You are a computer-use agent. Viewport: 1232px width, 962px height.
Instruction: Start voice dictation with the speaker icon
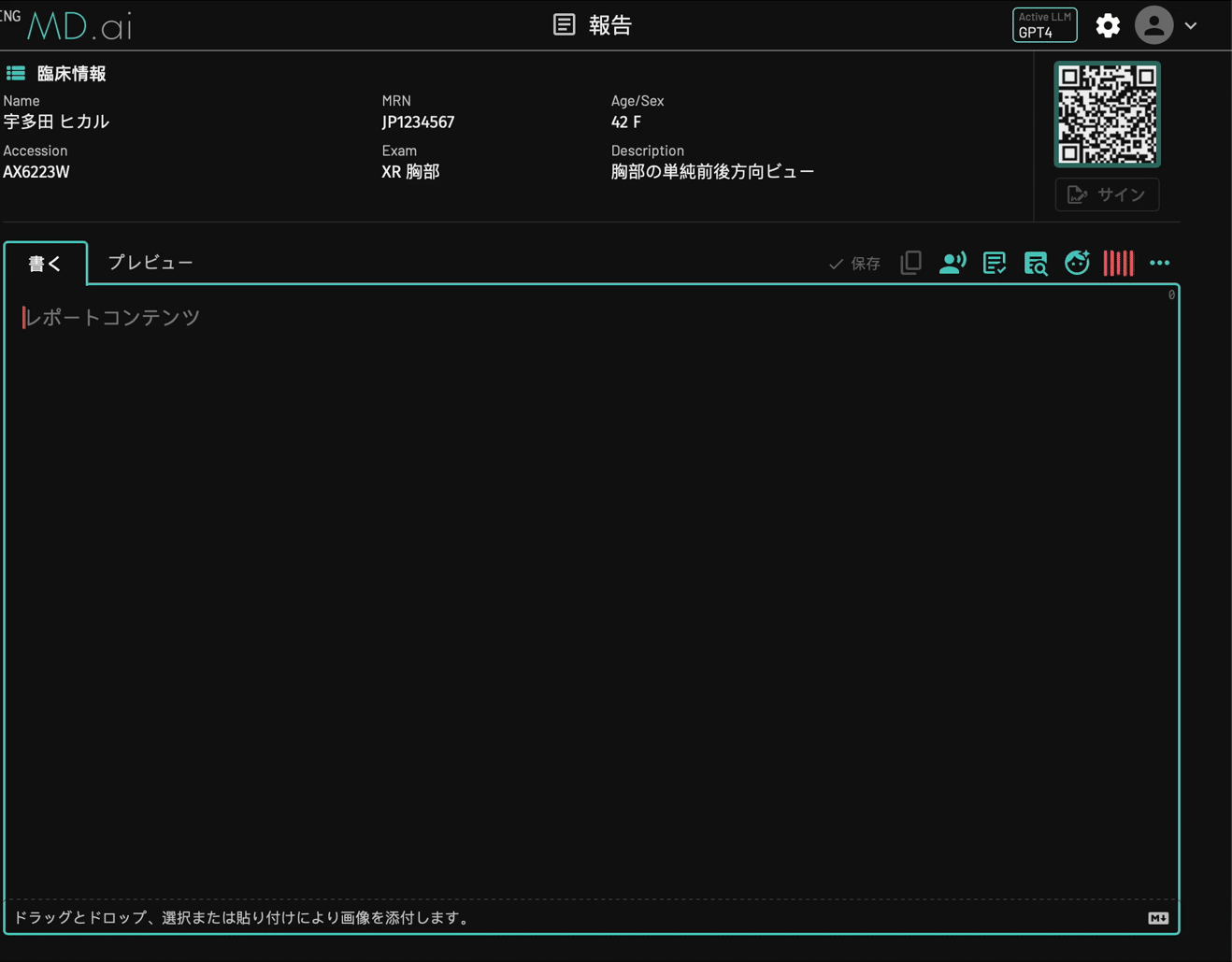click(952, 263)
